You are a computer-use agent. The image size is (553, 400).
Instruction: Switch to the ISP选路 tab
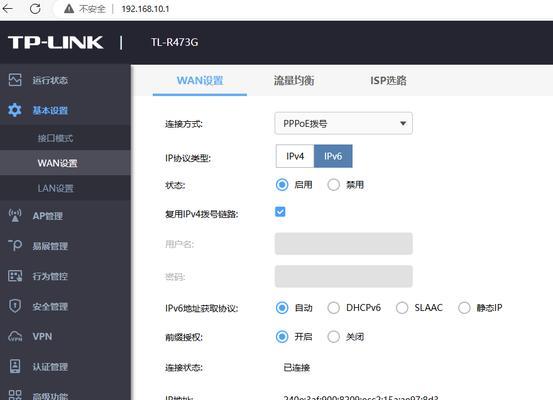388,80
